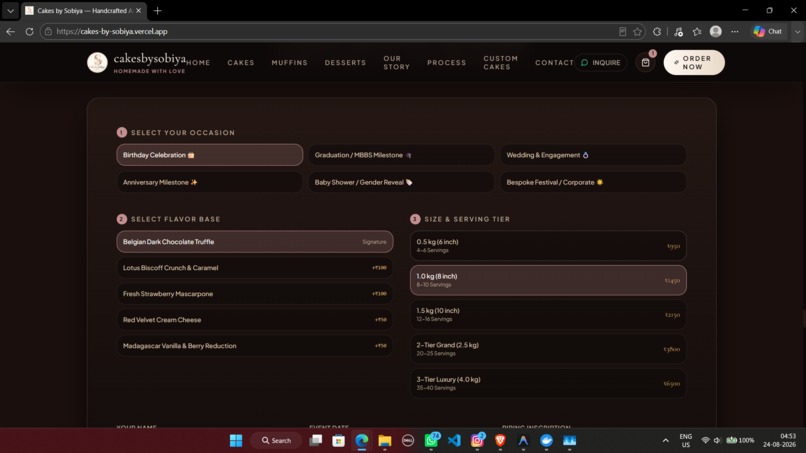Open the tab search dropdown arrow
Viewport: 806px width, 453px height.
pos(10,10)
